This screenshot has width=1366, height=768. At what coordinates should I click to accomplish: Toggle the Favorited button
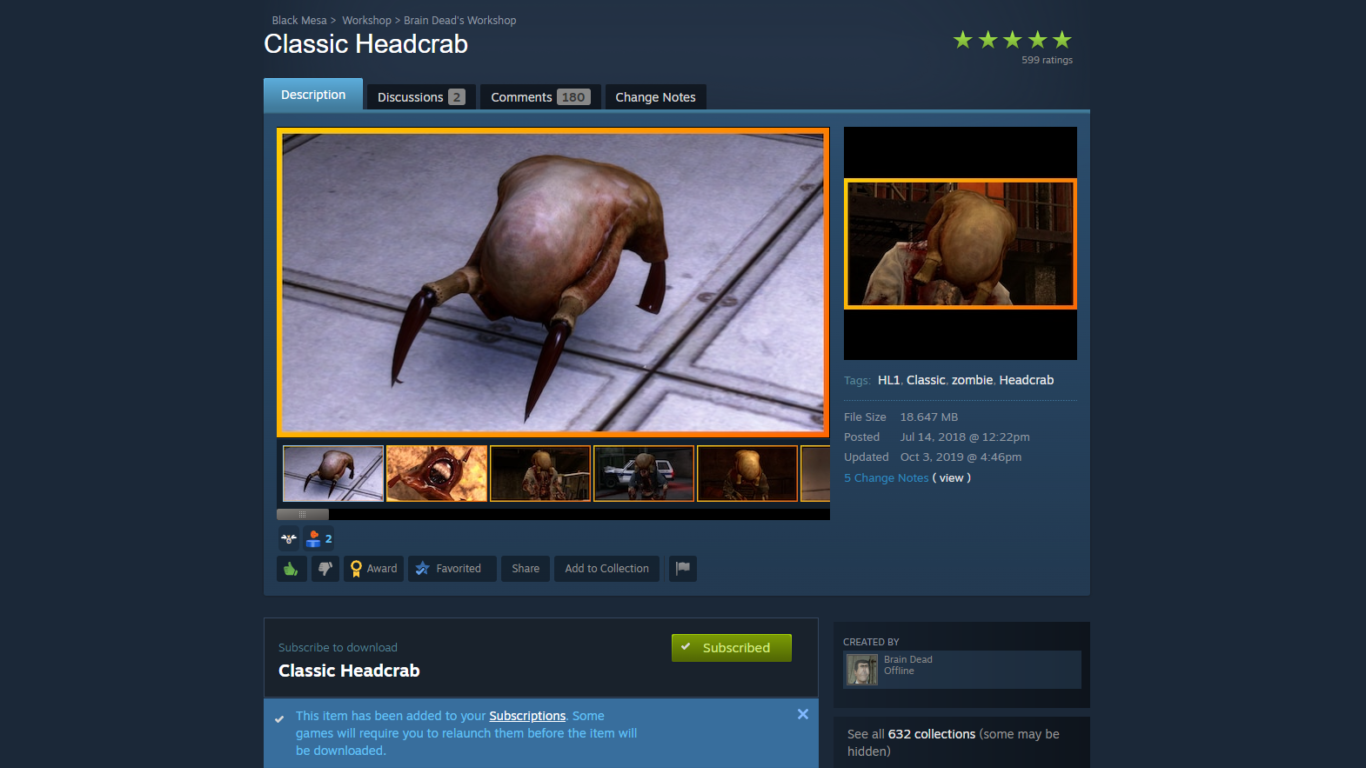(451, 568)
